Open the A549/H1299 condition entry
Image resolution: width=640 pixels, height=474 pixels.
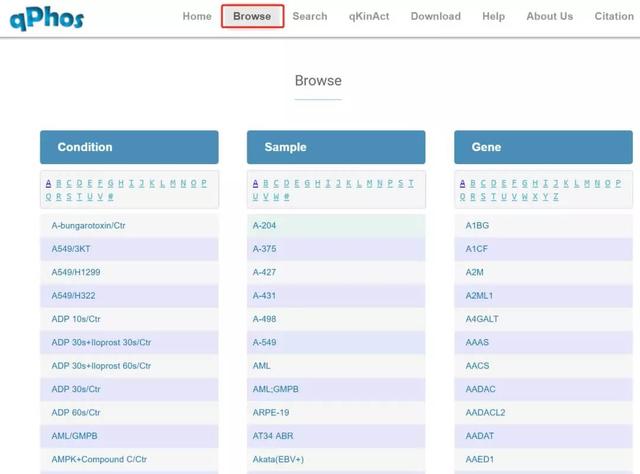coord(76,272)
